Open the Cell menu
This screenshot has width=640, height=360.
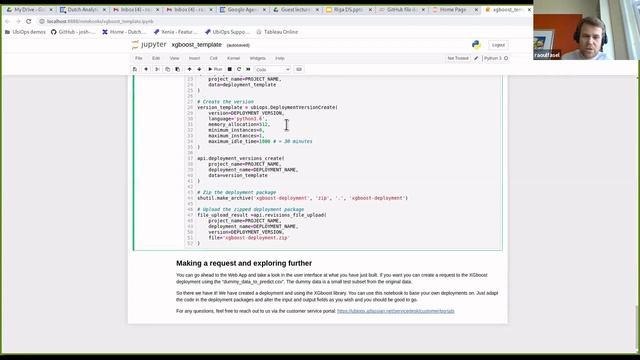click(213, 58)
